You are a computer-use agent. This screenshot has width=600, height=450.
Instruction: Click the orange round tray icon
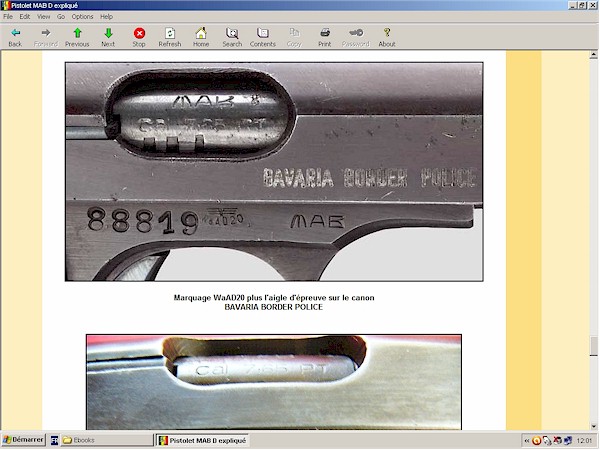[536, 441]
